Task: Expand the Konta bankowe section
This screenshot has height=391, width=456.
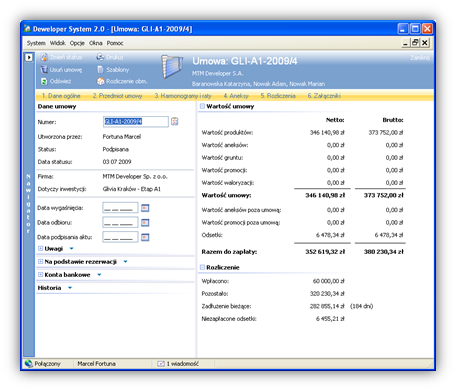Action: (40, 275)
